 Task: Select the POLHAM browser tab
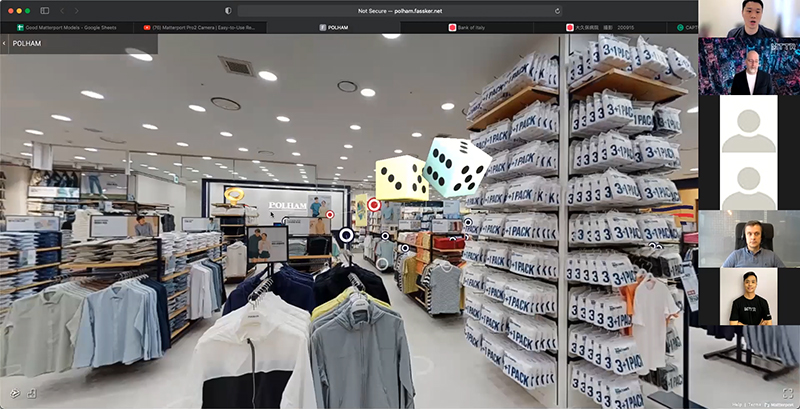334,28
